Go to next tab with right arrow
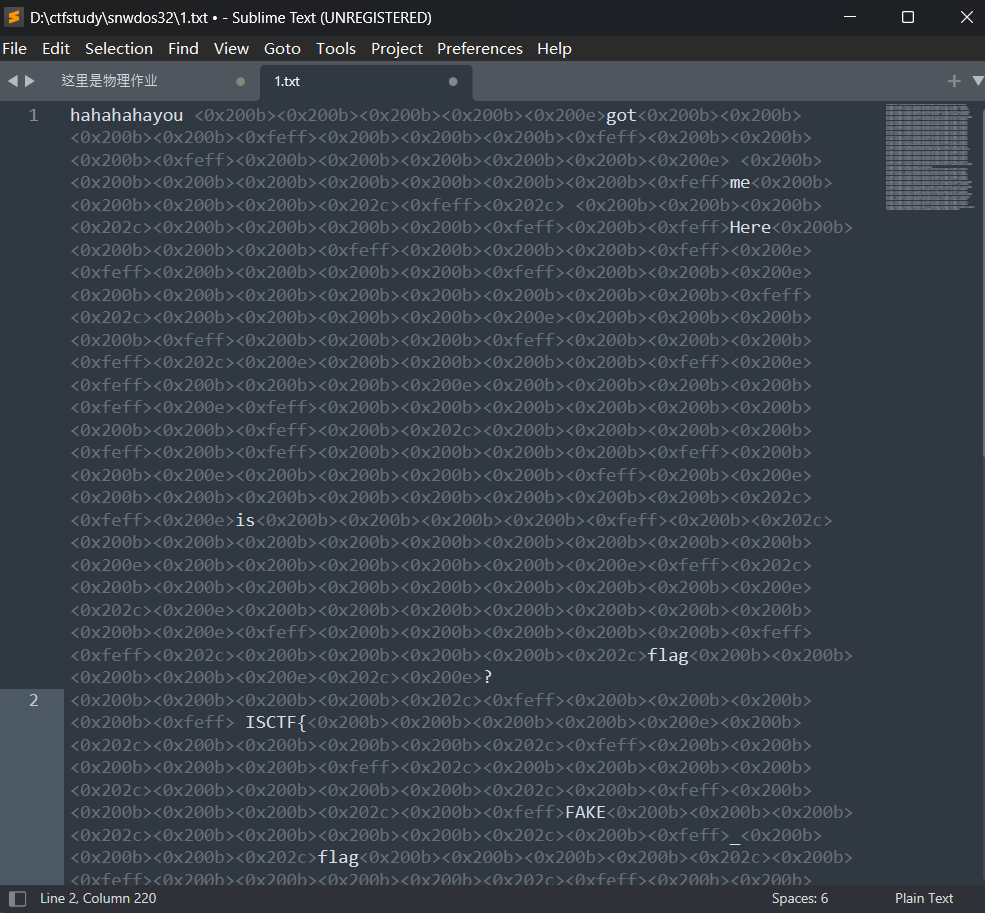 tap(30, 80)
